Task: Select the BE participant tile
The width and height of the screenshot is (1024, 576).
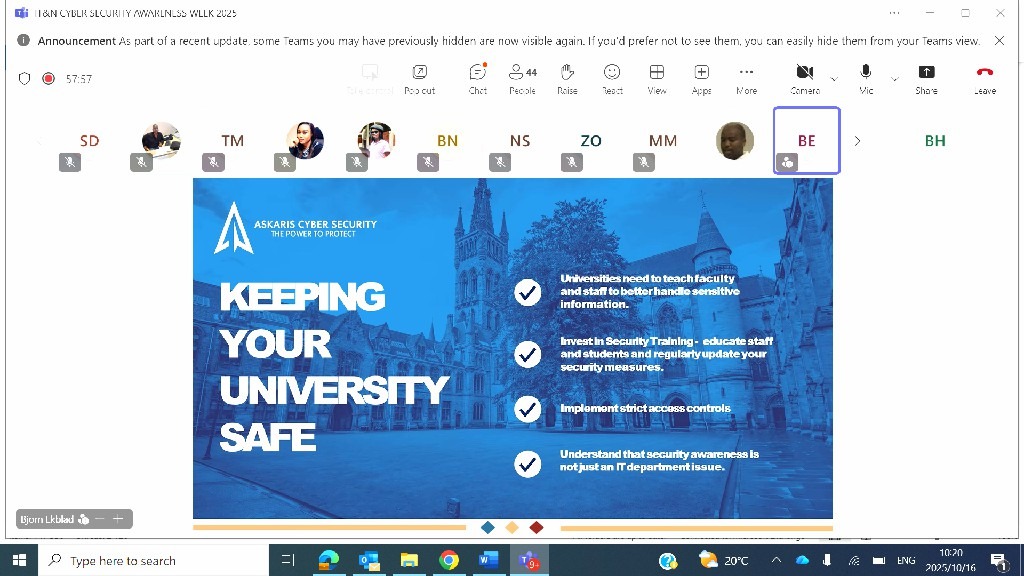Action: tap(806, 141)
